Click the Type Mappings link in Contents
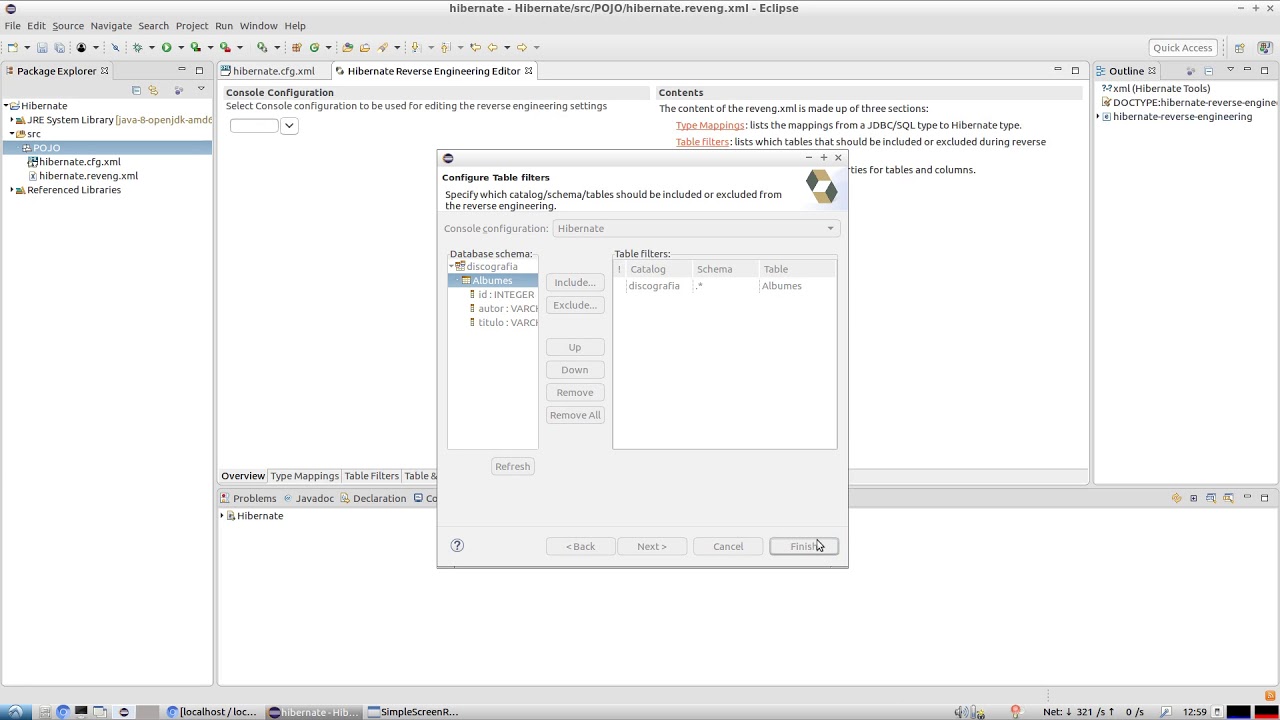This screenshot has height=720, width=1280. 710,125
